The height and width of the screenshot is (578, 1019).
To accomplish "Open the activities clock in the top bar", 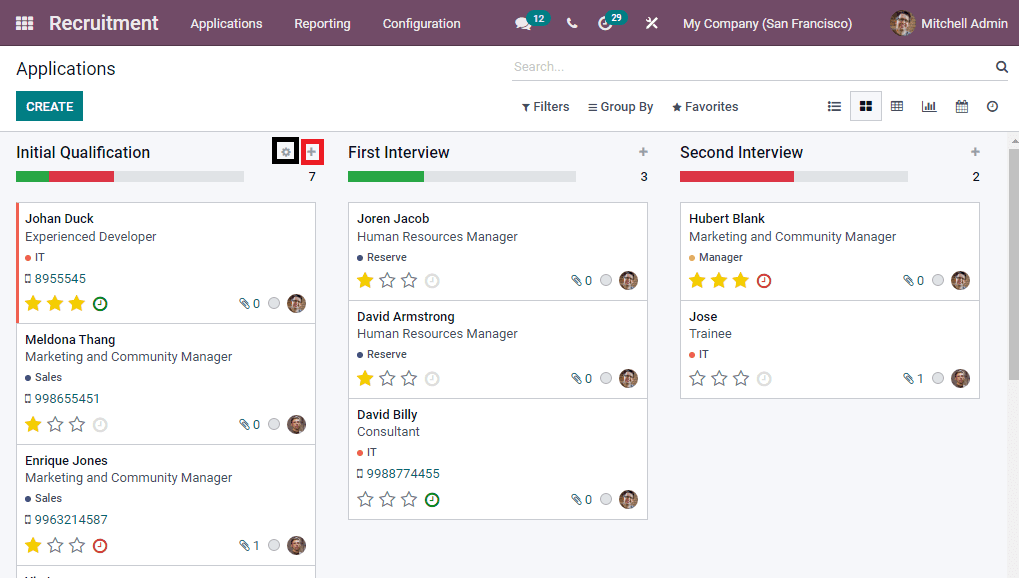I will (x=601, y=22).
